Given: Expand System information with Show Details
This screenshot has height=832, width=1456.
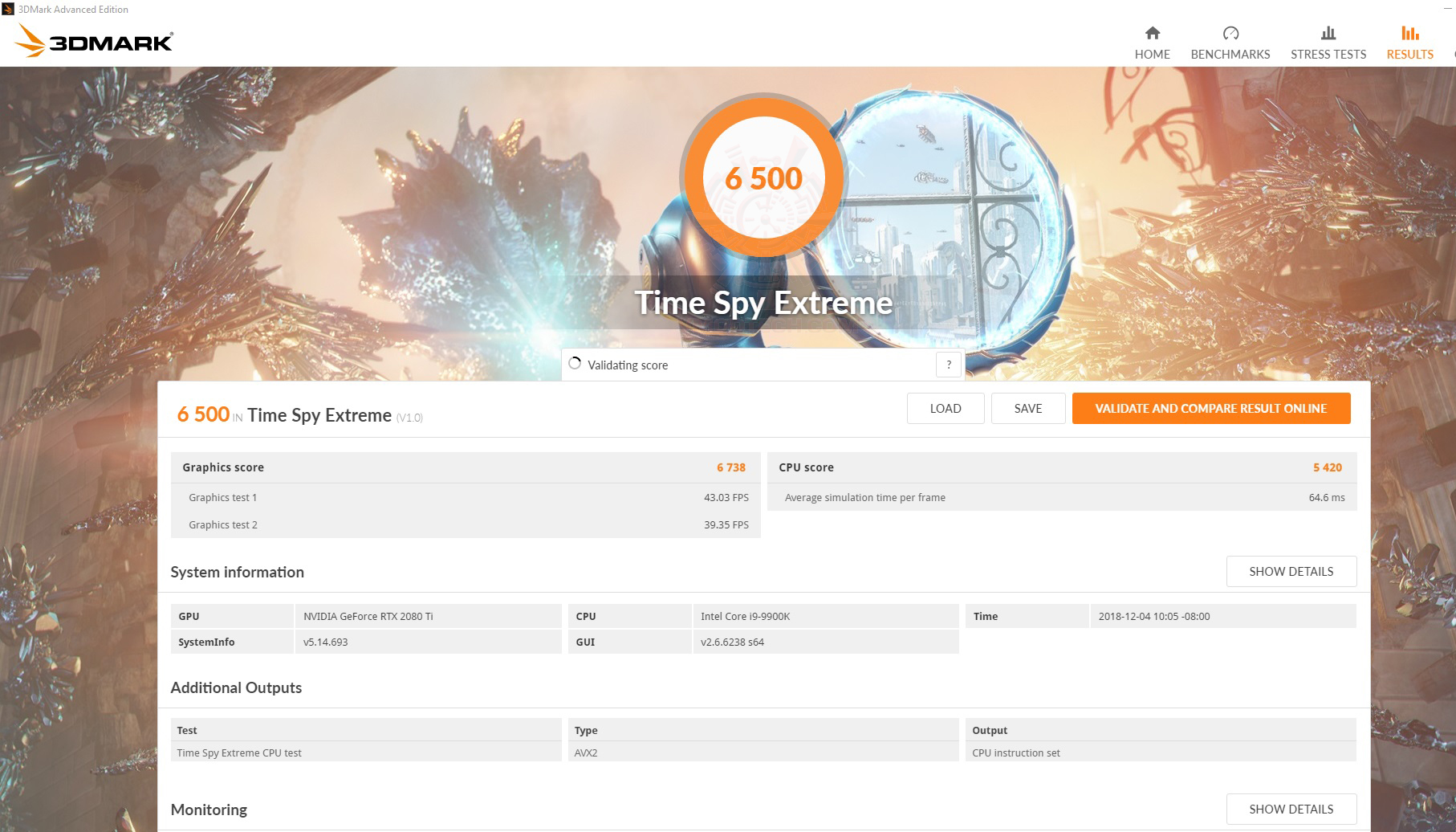Looking at the screenshot, I should coord(1291,571).
